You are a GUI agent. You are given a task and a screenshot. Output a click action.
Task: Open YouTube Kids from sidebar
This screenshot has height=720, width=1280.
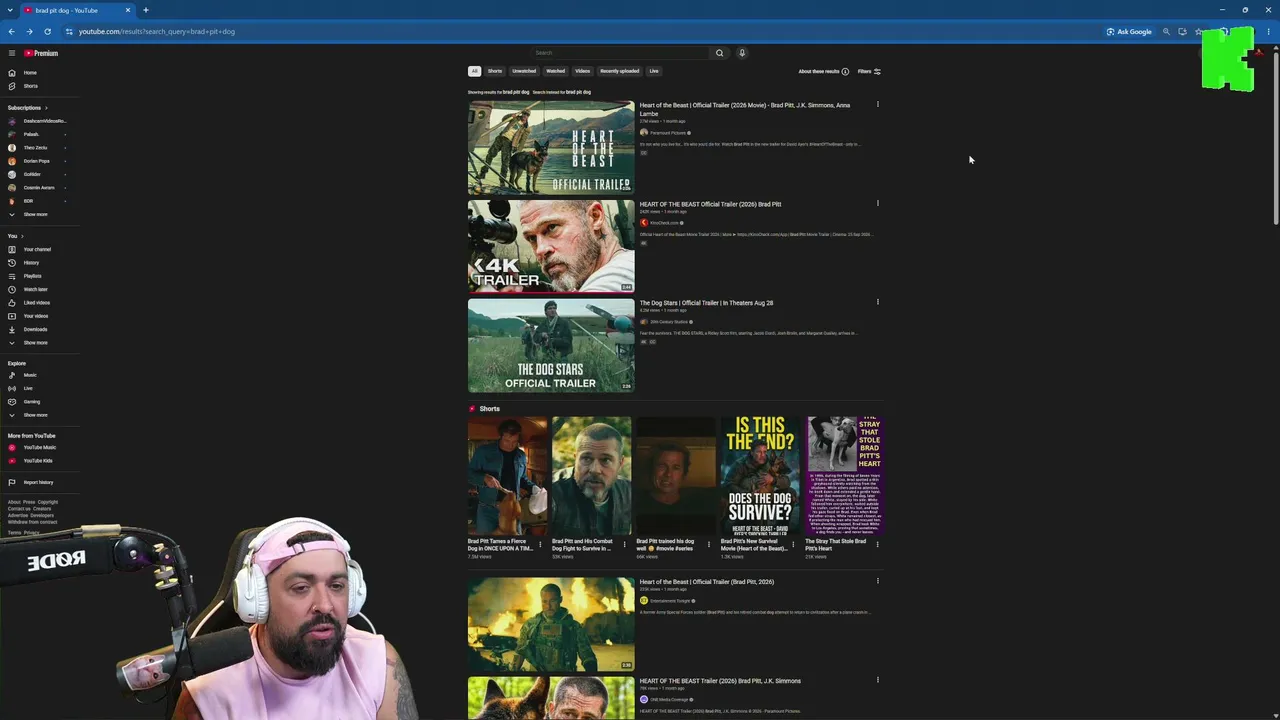[38, 461]
